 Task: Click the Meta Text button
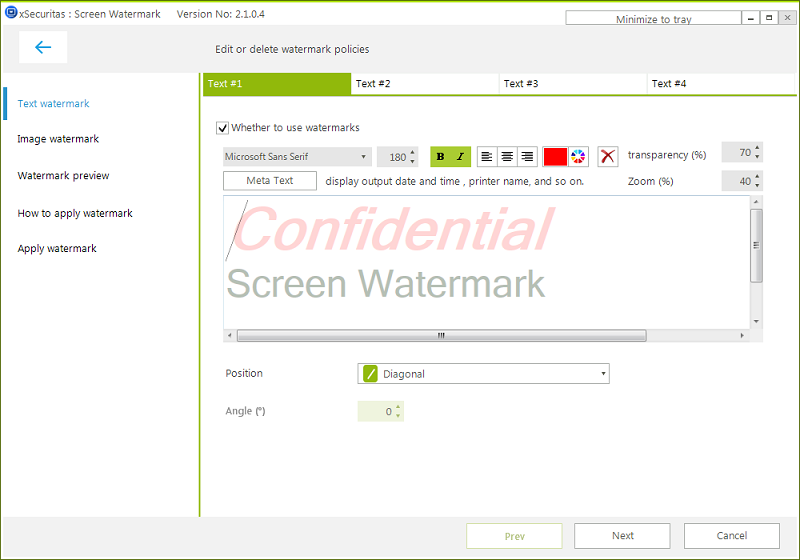[270, 181]
